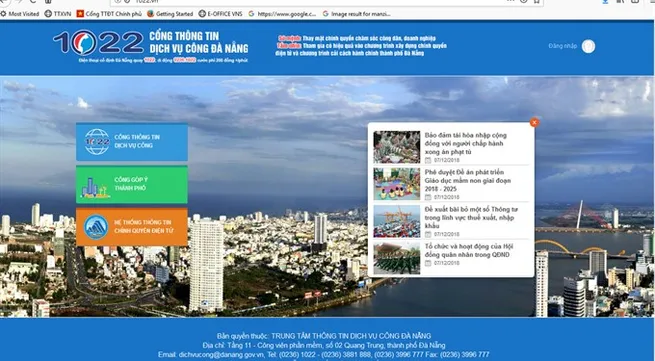Click header slogan Sứ mệnh text line
Screen dimensions: 655x361
point(357,38)
